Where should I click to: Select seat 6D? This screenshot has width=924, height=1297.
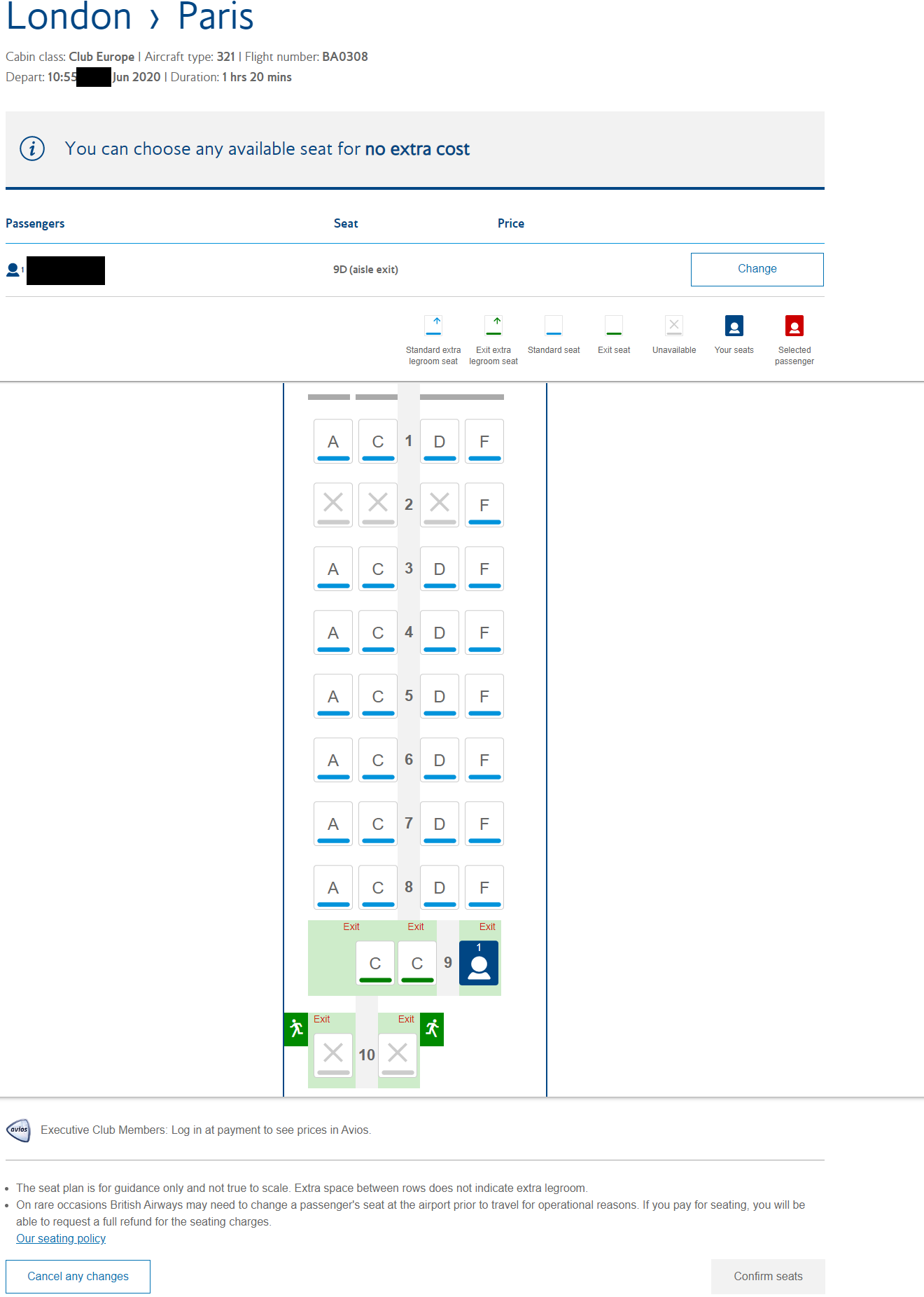(440, 760)
